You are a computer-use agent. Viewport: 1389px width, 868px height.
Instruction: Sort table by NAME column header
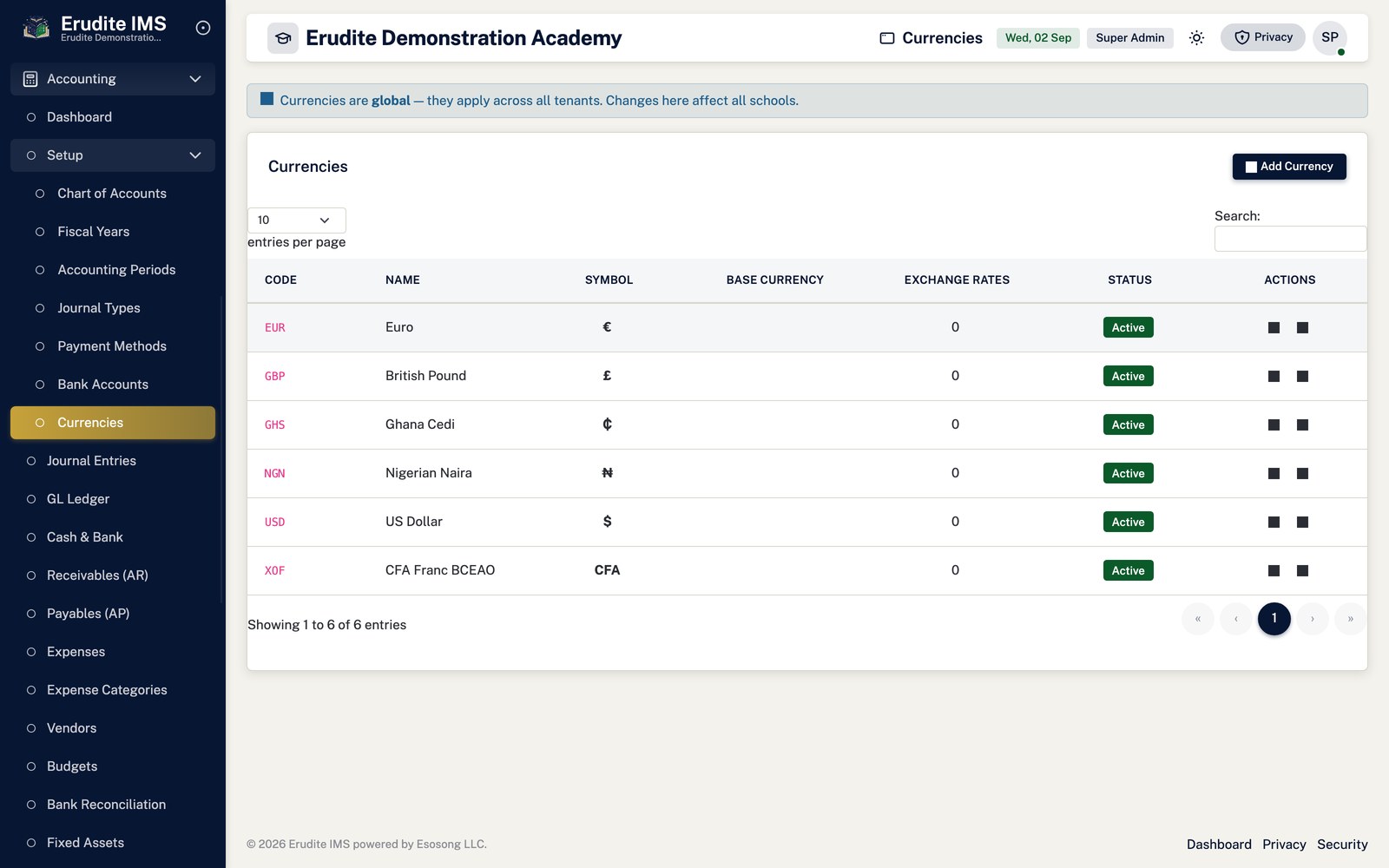coord(403,280)
